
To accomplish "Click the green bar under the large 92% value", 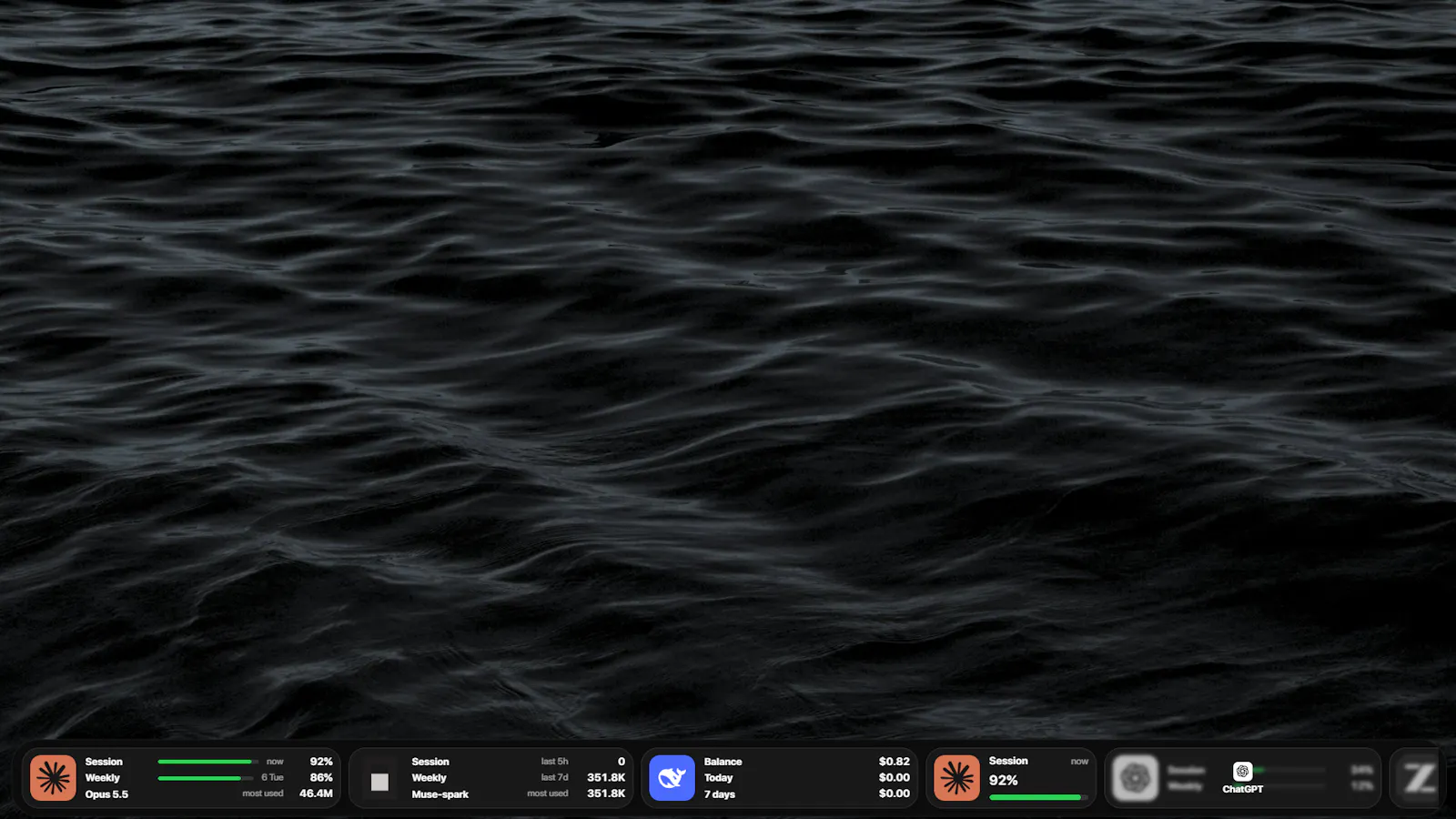I will 1038,797.
